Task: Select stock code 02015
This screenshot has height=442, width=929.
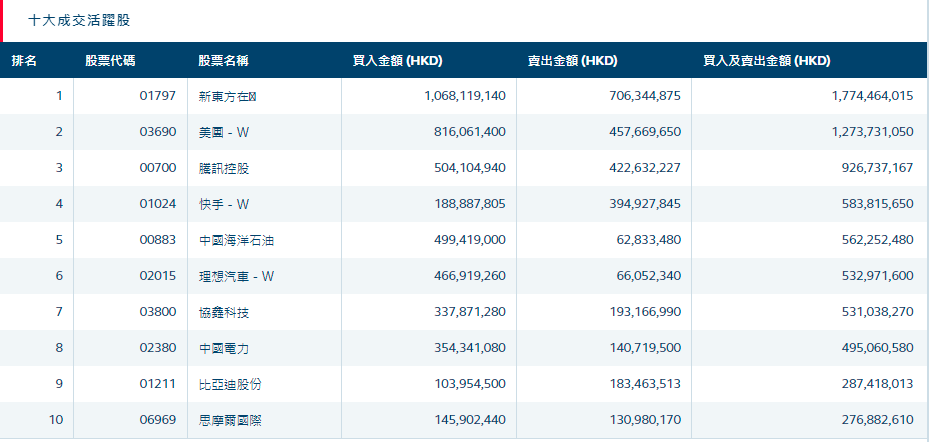Action: [158, 276]
